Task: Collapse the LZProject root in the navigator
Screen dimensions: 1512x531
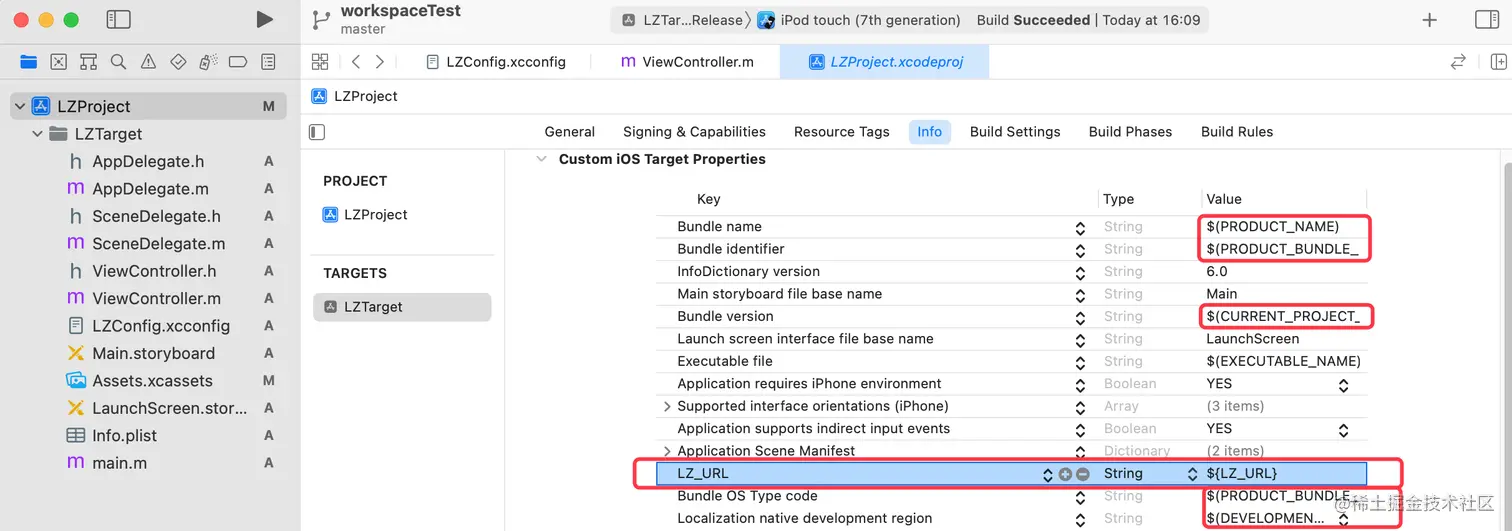Action: [20, 106]
